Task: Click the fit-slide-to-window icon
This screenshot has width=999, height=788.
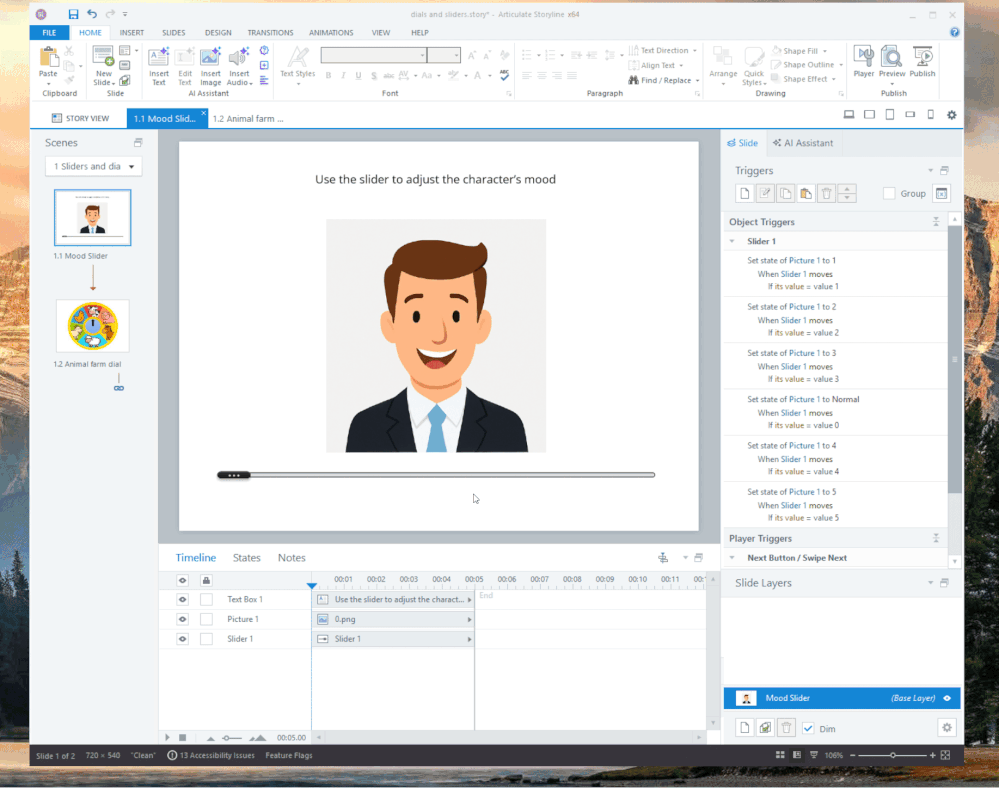Action: 945,755
